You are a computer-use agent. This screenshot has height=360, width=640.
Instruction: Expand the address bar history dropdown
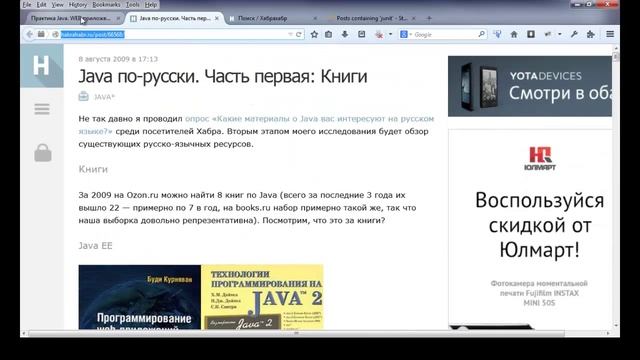tap(290, 35)
